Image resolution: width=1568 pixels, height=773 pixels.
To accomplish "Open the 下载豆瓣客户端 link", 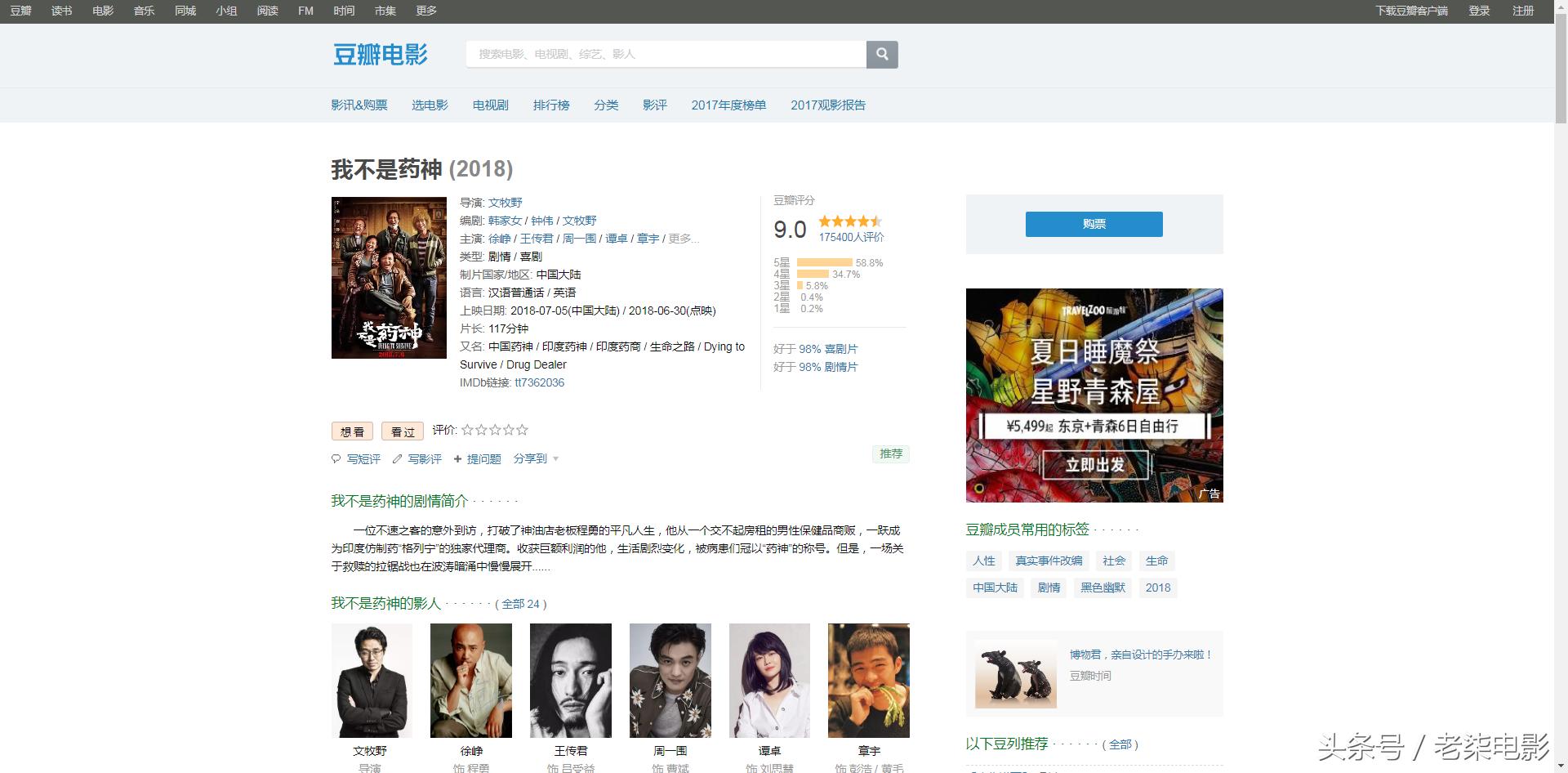I will click(x=1411, y=11).
